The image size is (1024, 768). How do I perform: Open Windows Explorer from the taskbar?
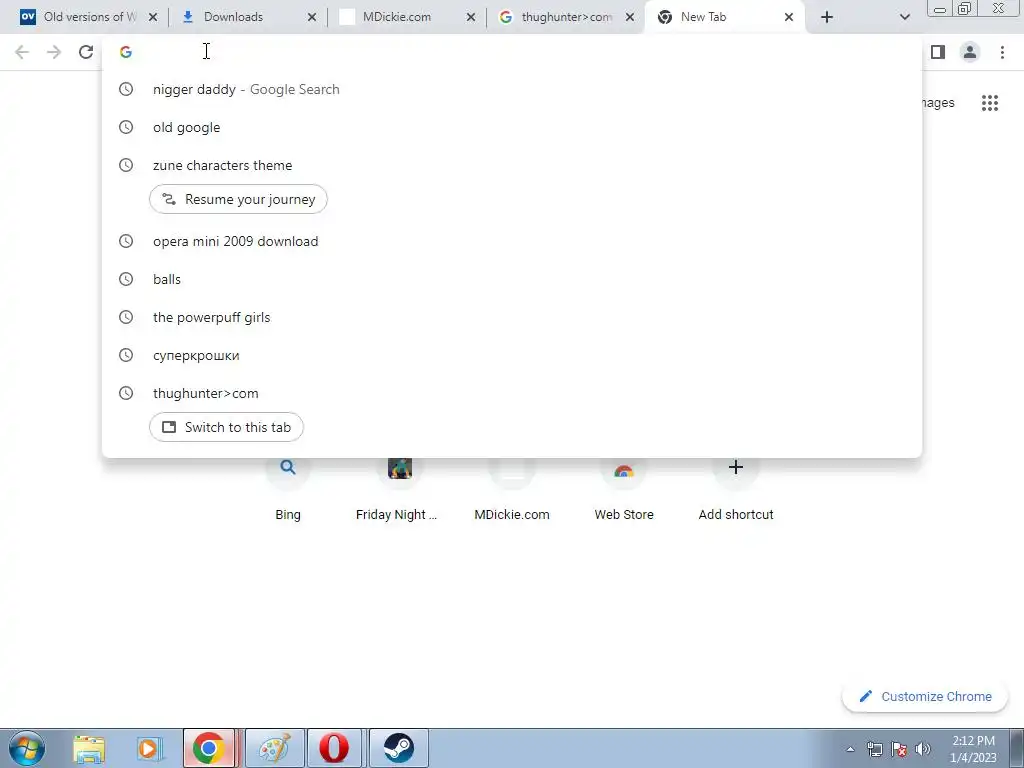pos(89,748)
